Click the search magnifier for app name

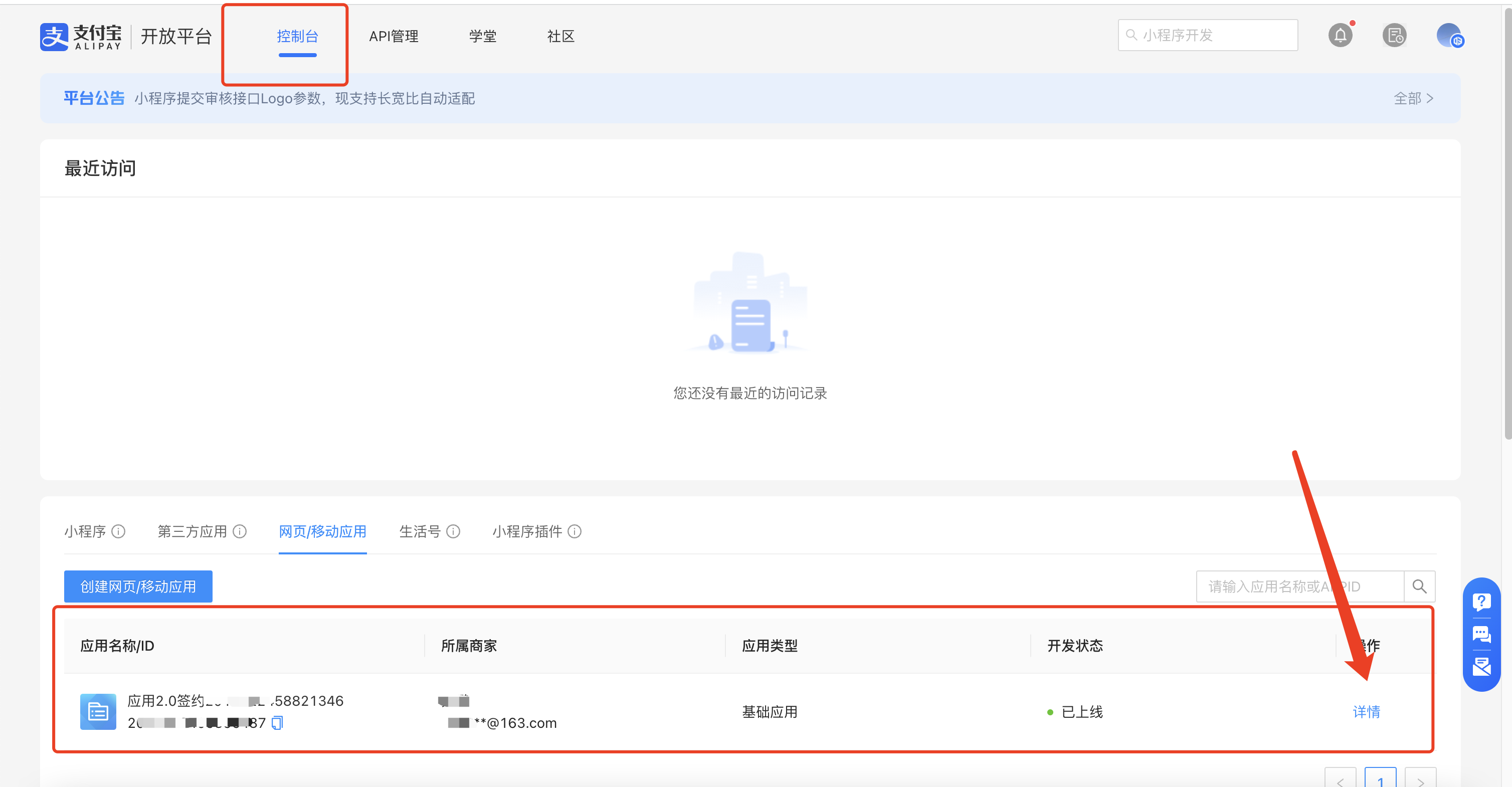pos(1419,586)
